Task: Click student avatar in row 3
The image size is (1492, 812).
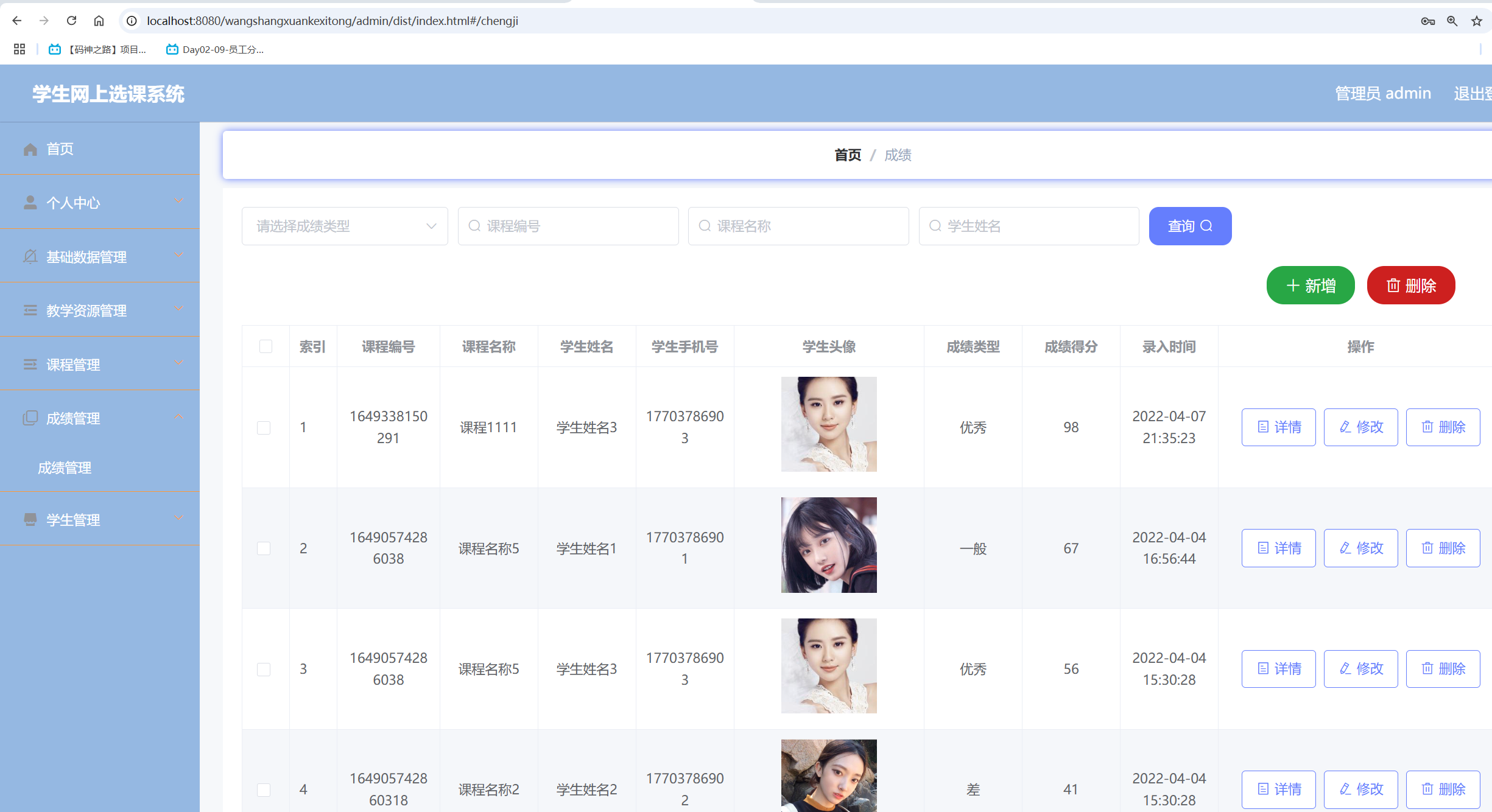Action: 829,666
